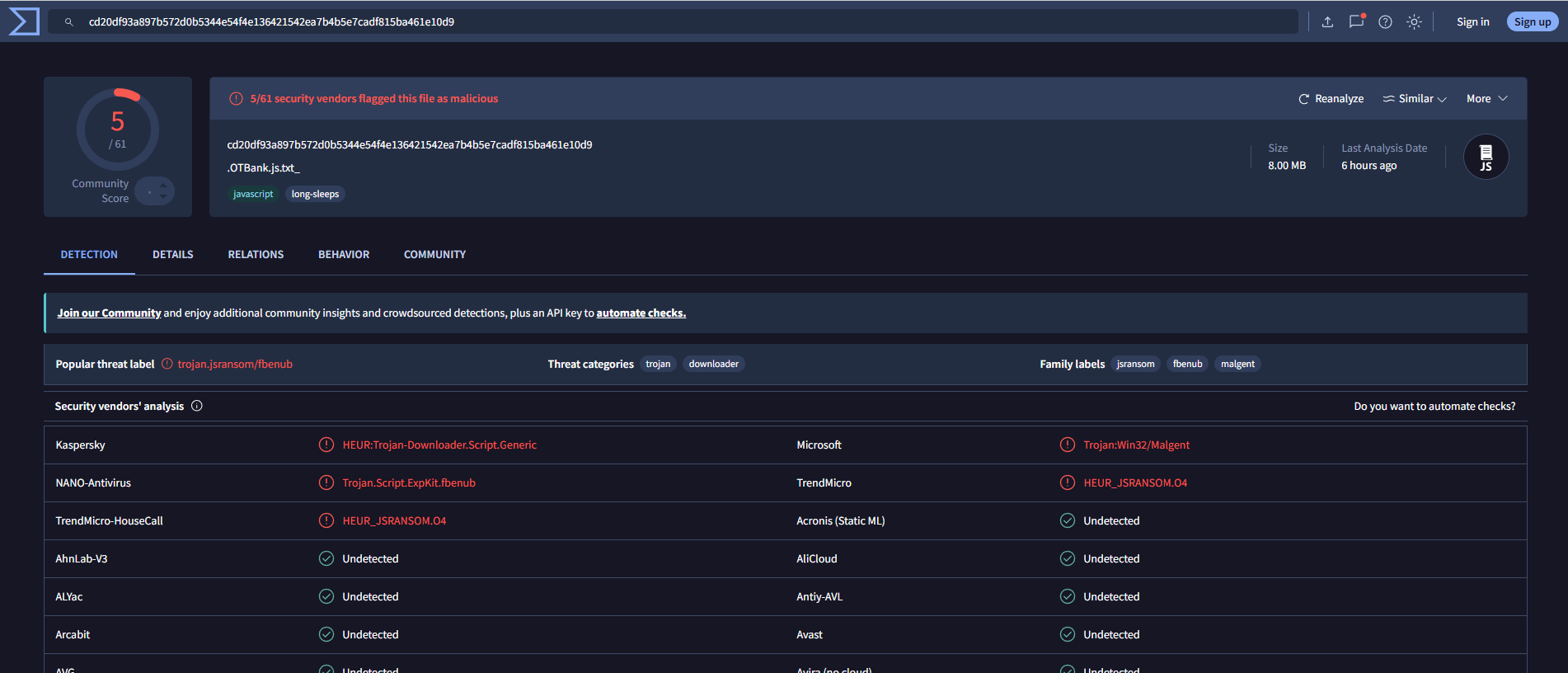Vote up on the community score stepper
The image size is (1568, 673).
tap(163, 186)
